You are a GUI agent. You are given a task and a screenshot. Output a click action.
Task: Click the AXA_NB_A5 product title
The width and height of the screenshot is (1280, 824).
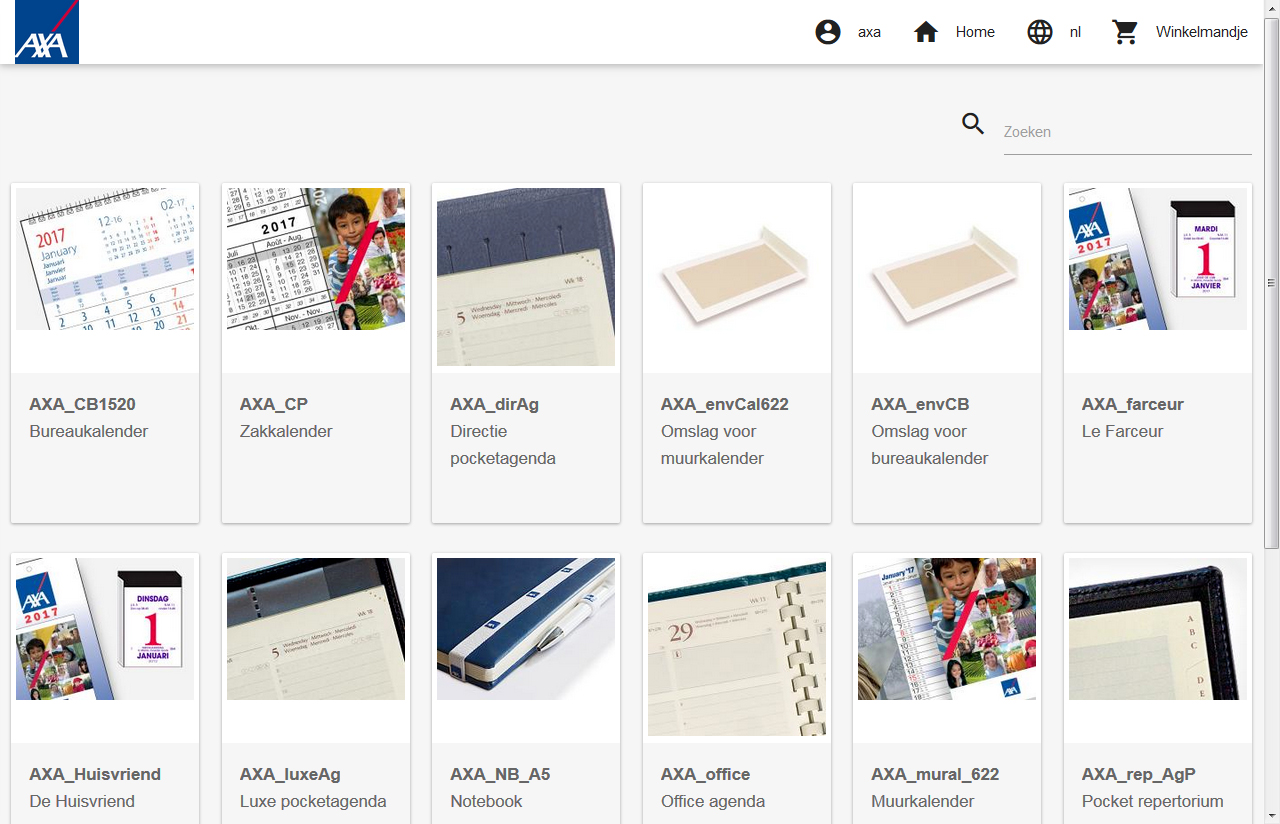(x=500, y=774)
